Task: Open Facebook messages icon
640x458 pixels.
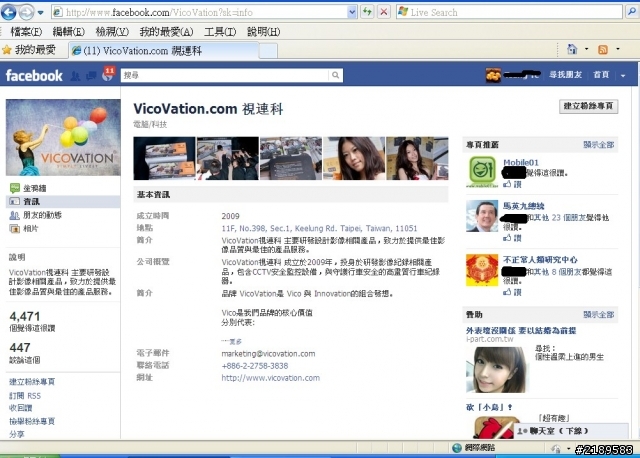Action: click(91, 76)
